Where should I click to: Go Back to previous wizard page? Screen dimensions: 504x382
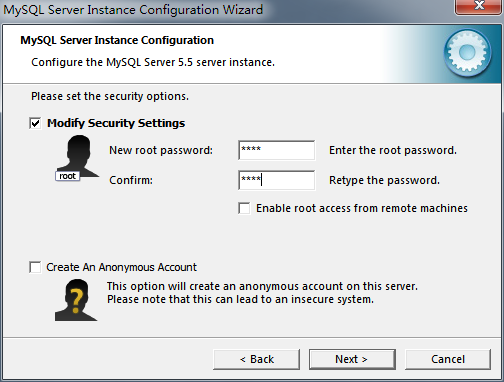click(x=256, y=359)
